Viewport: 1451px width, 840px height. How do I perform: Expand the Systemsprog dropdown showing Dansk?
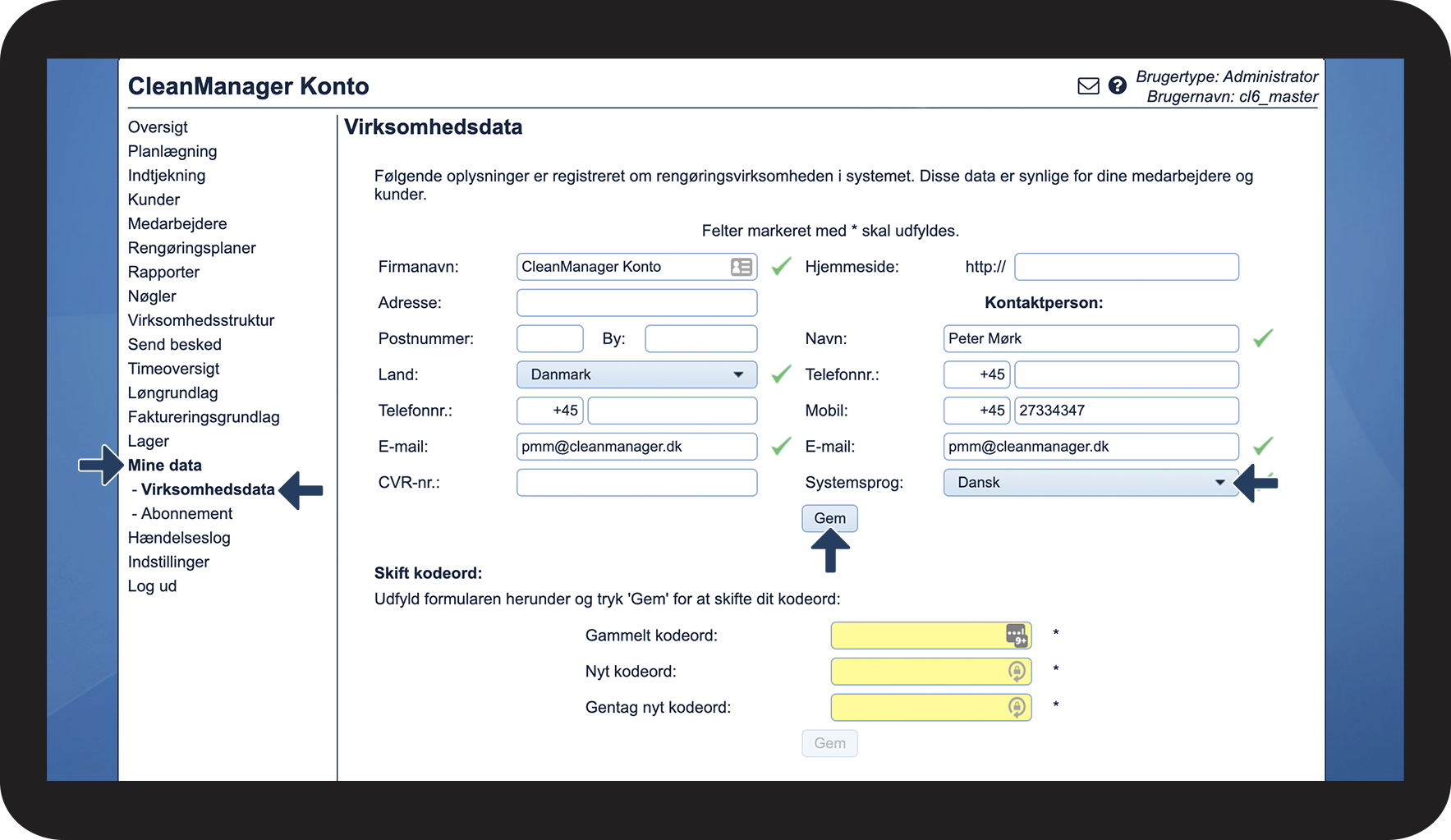pyautogui.click(x=1090, y=483)
